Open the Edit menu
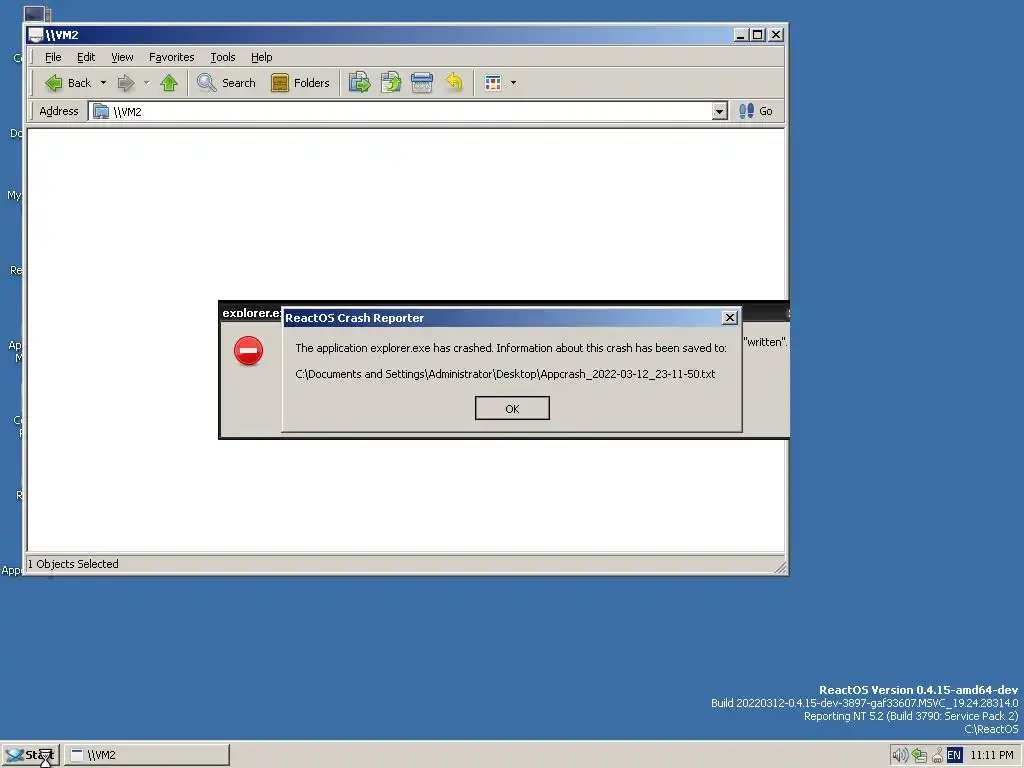 pos(86,57)
